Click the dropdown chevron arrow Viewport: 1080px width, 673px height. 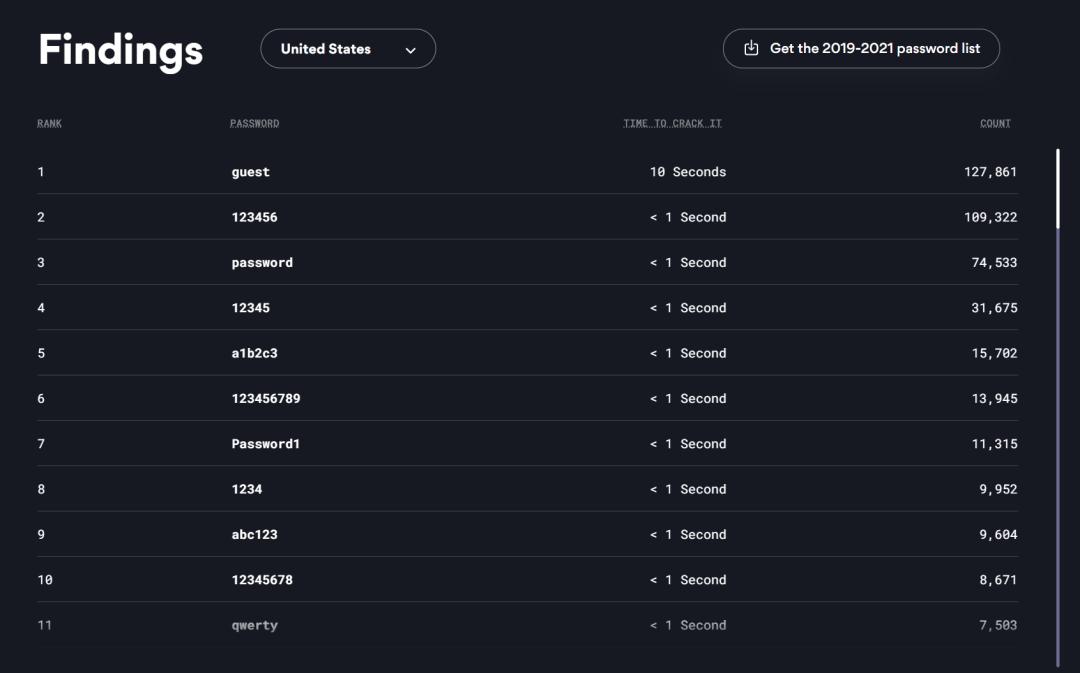click(410, 50)
